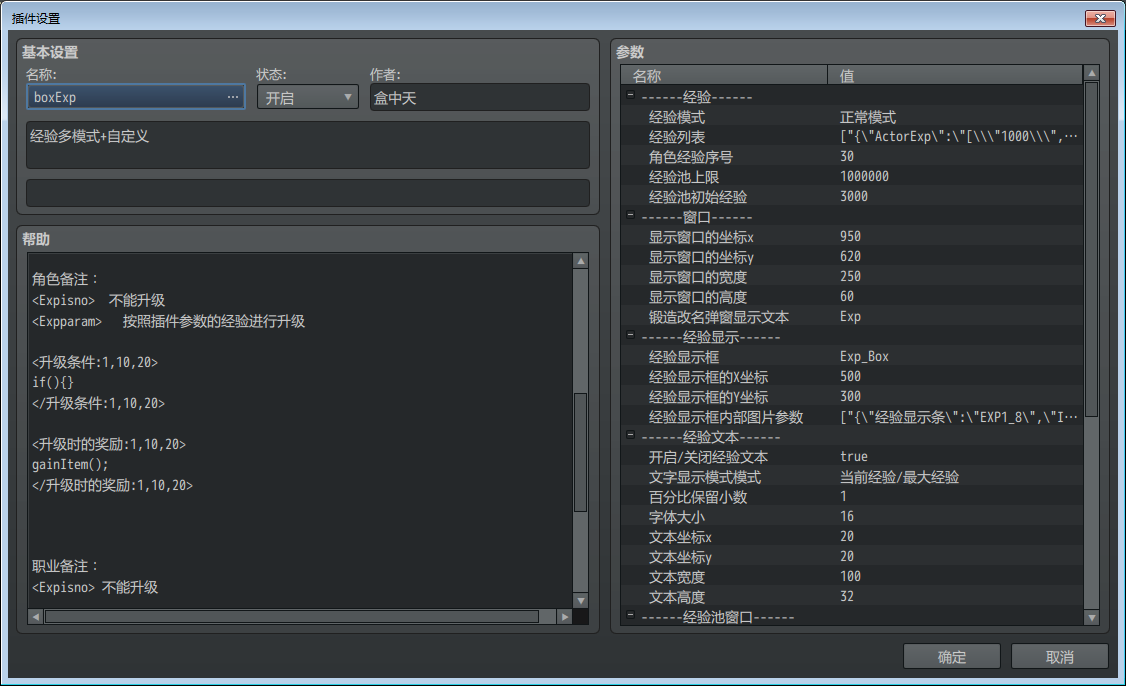Collapse the ------经验------ parameter group
This screenshot has width=1126, height=686.
[x=631, y=95]
